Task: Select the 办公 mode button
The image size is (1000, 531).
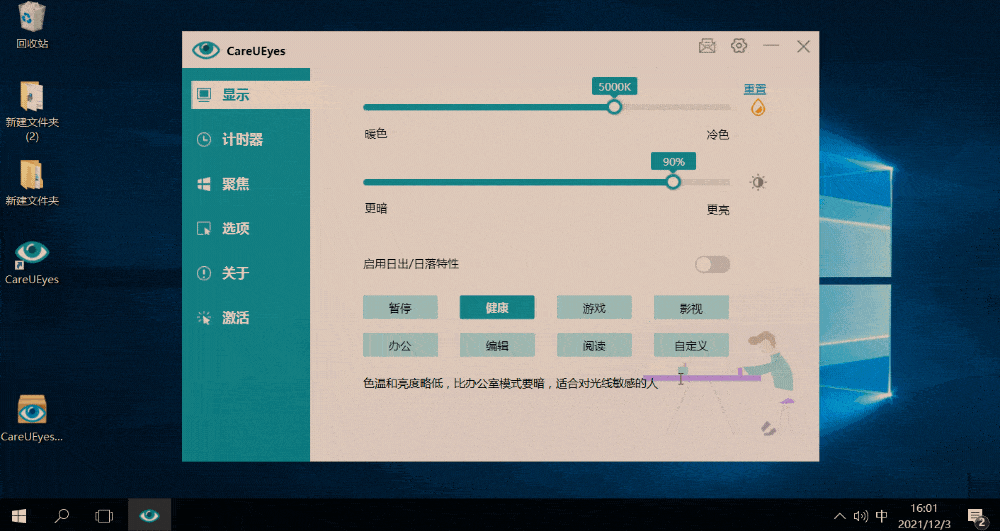Action: 401,346
